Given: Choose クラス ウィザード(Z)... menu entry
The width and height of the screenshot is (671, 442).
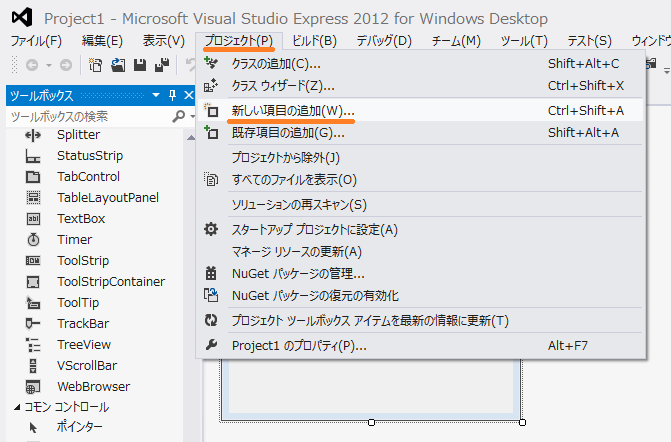Looking at the screenshot, I should [x=420, y=86].
